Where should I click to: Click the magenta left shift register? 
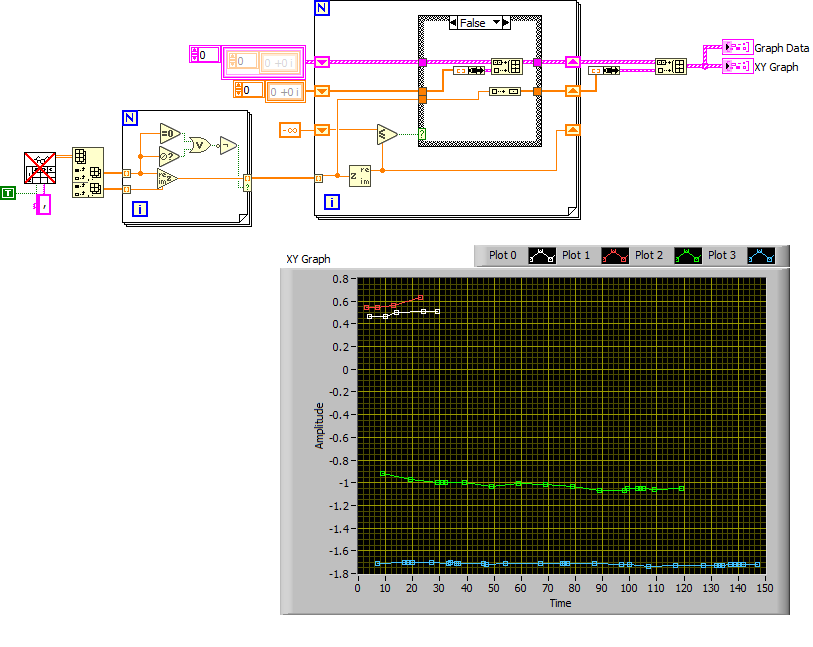click(x=322, y=62)
